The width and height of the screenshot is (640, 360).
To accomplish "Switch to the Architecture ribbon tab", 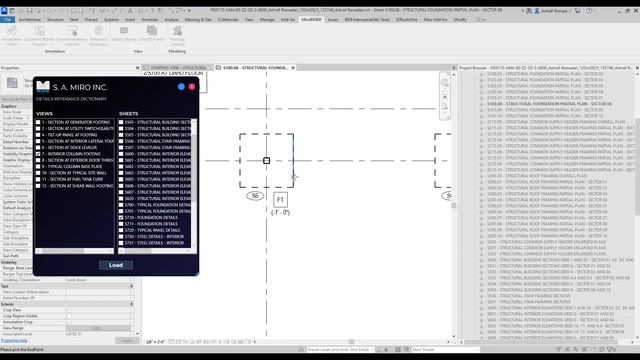I will pos(30,20).
